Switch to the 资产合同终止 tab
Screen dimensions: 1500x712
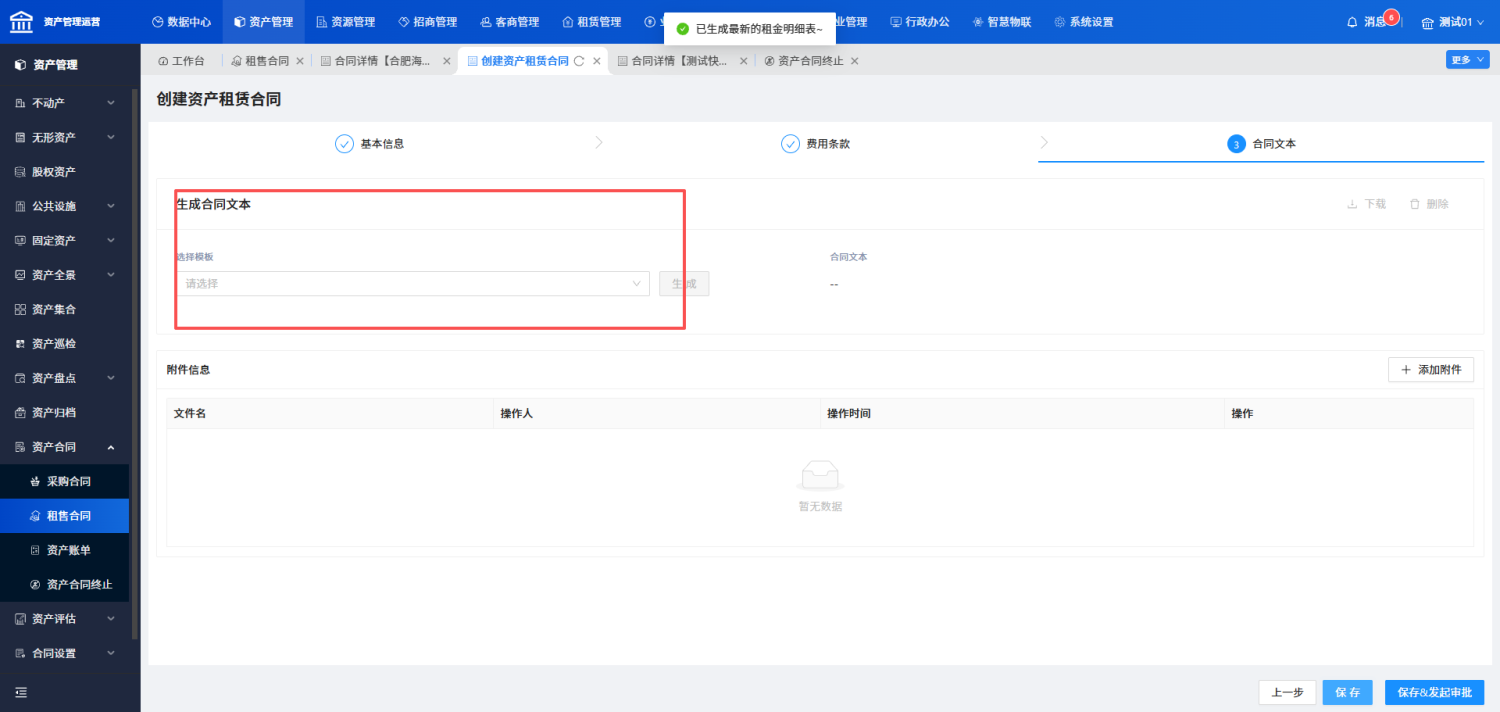pos(804,61)
